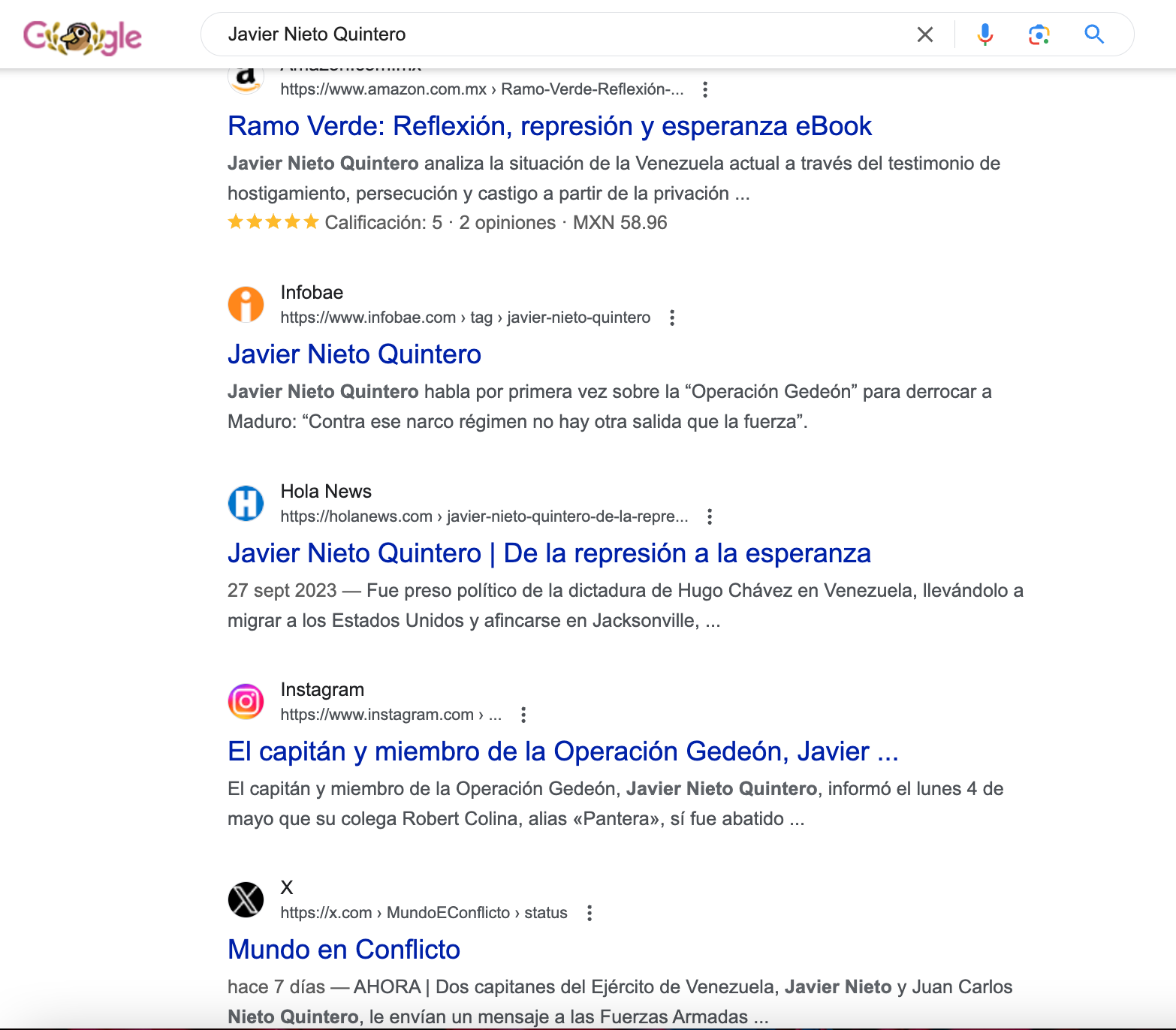Click the Google doodle logo
The height and width of the screenshot is (1030, 1176).
(x=83, y=36)
